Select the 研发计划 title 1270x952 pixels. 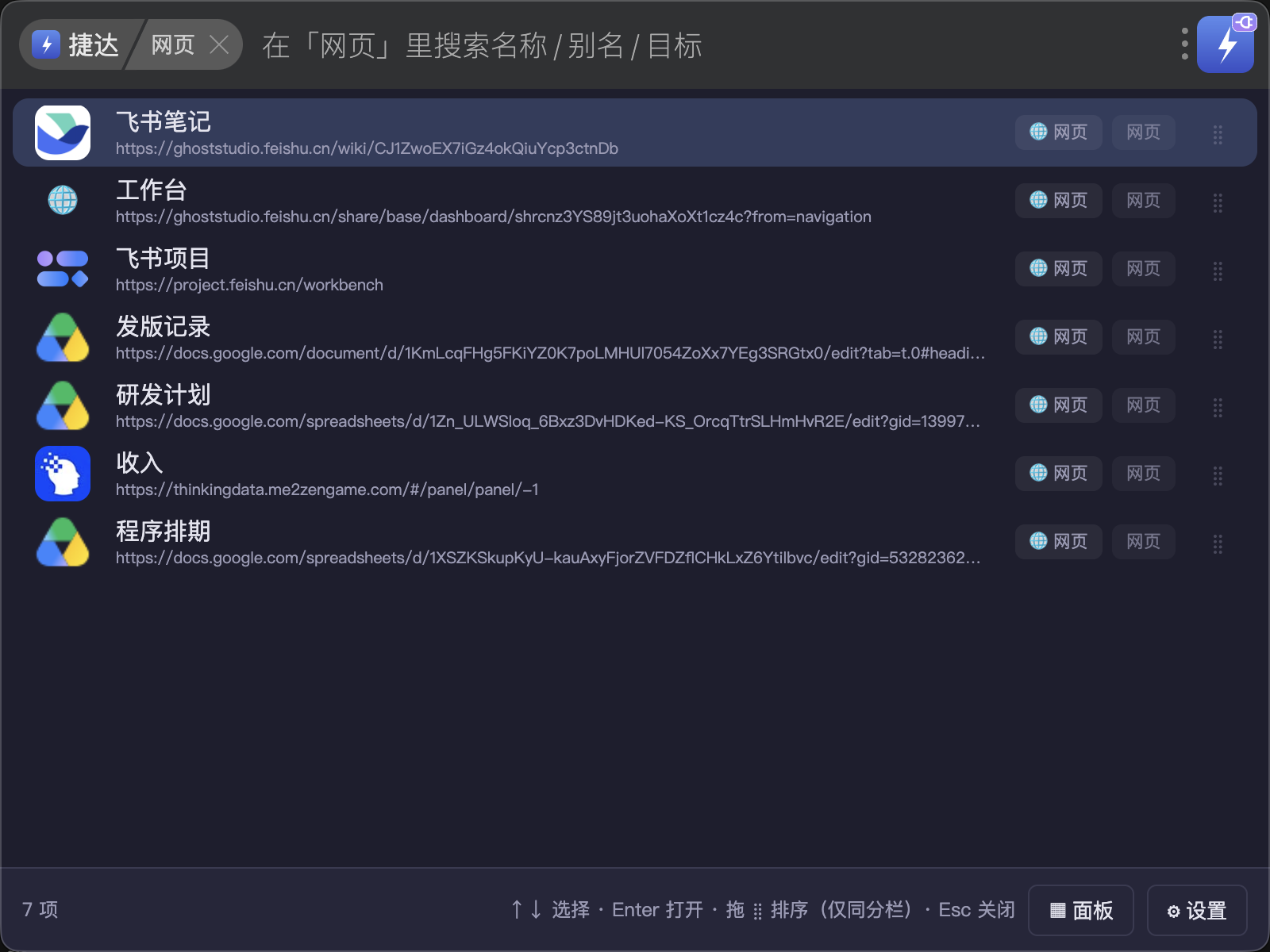click(164, 394)
